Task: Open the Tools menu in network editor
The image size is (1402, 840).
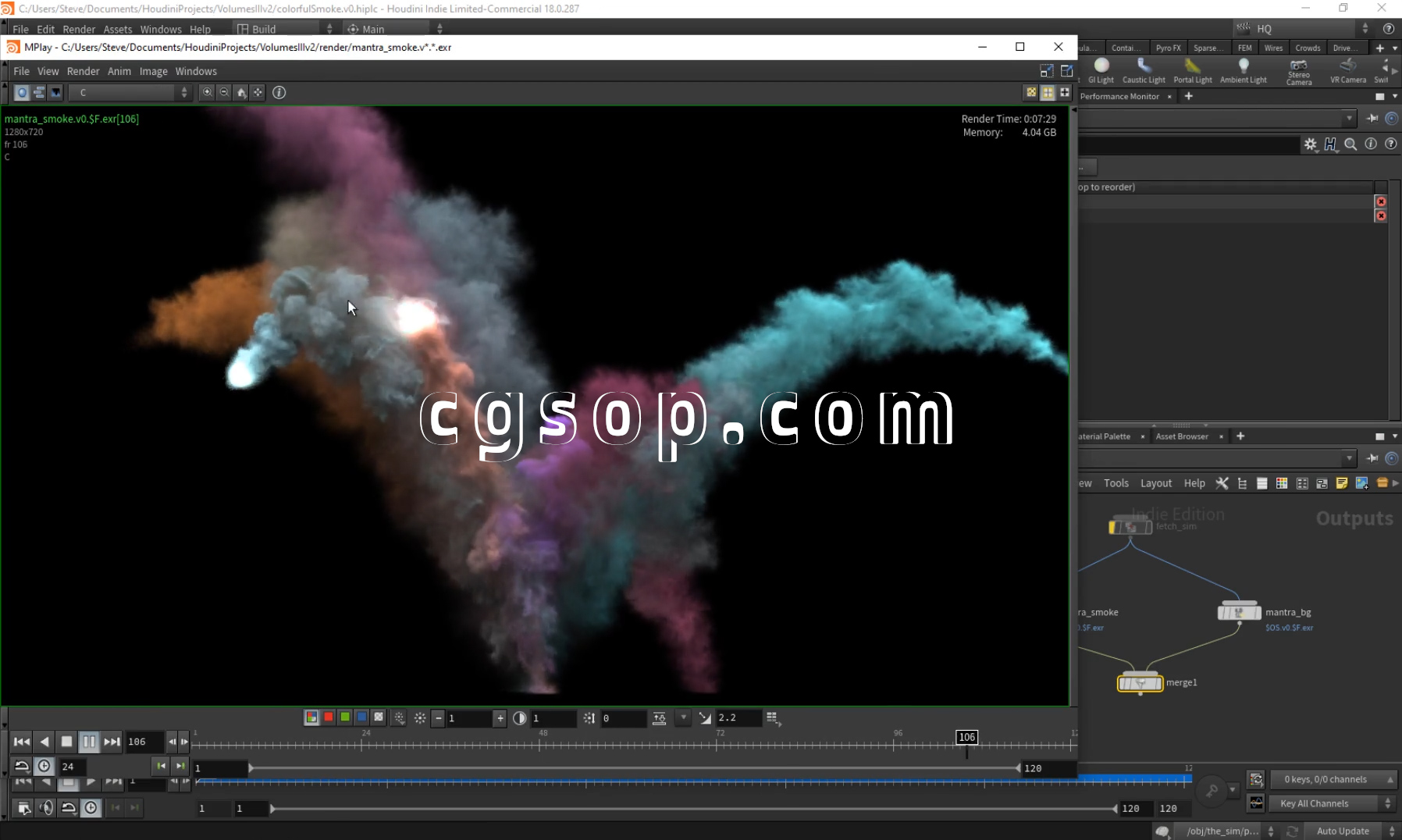Action: point(1116,483)
